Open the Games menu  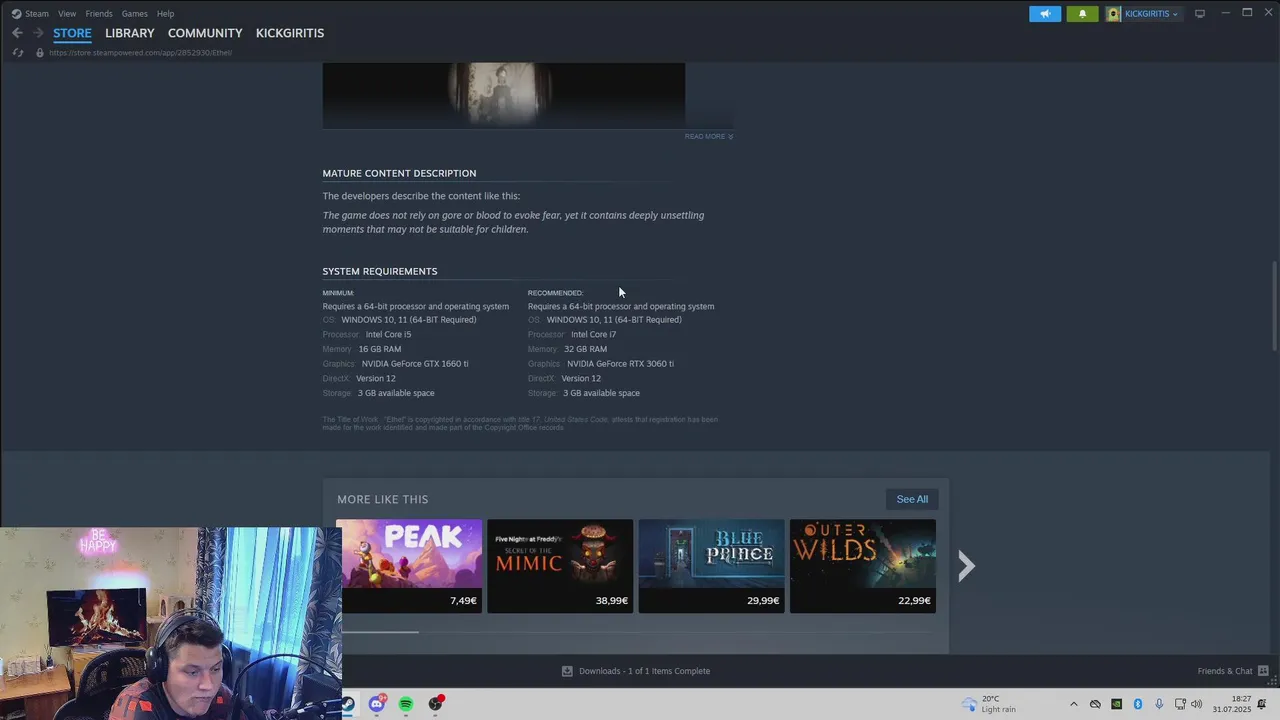coord(135,14)
